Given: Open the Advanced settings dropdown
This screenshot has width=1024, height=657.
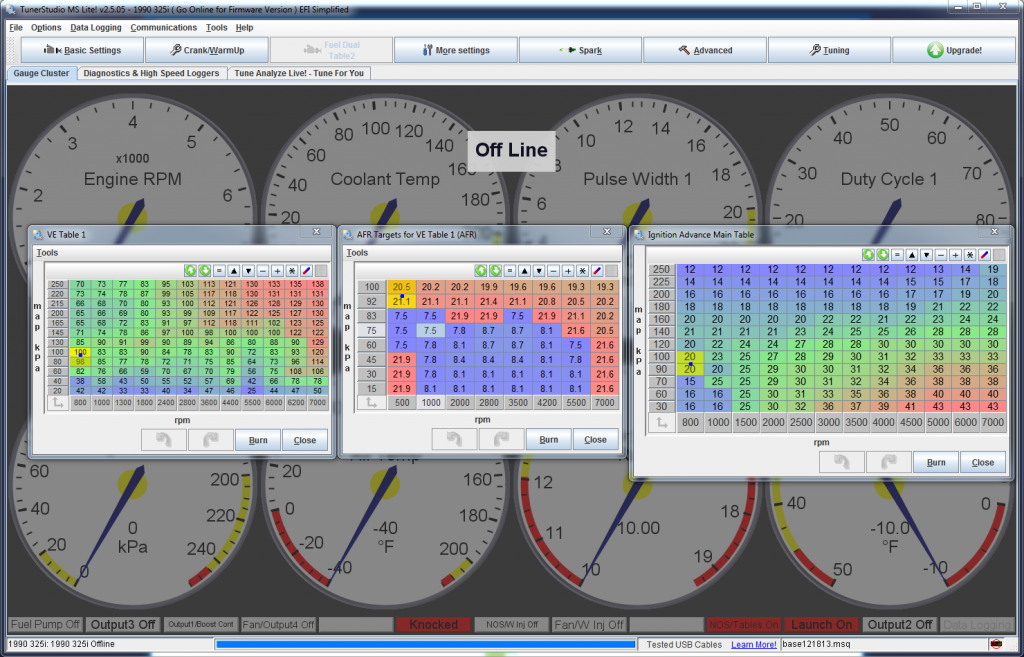Looking at the screenshot, I should coord(705,50).
